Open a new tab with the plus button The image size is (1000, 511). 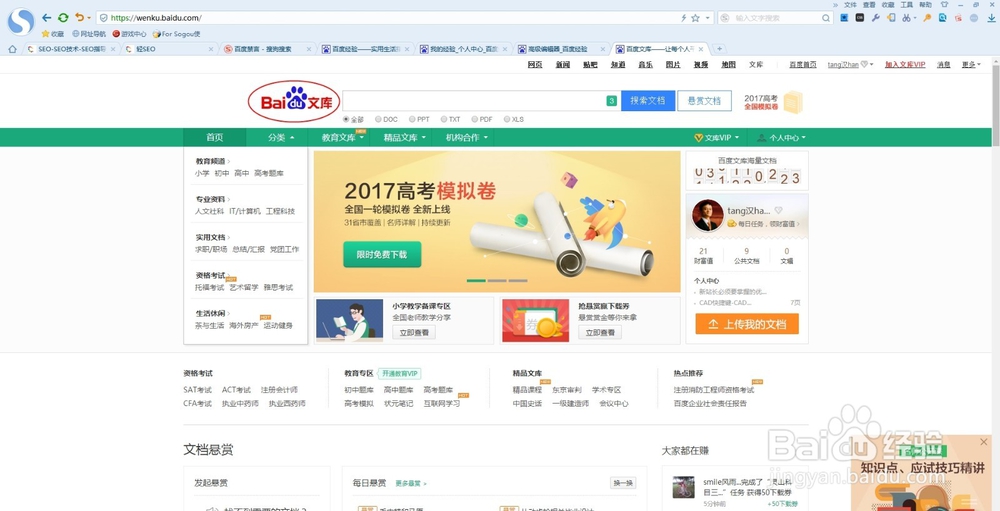tap(719, 49)
